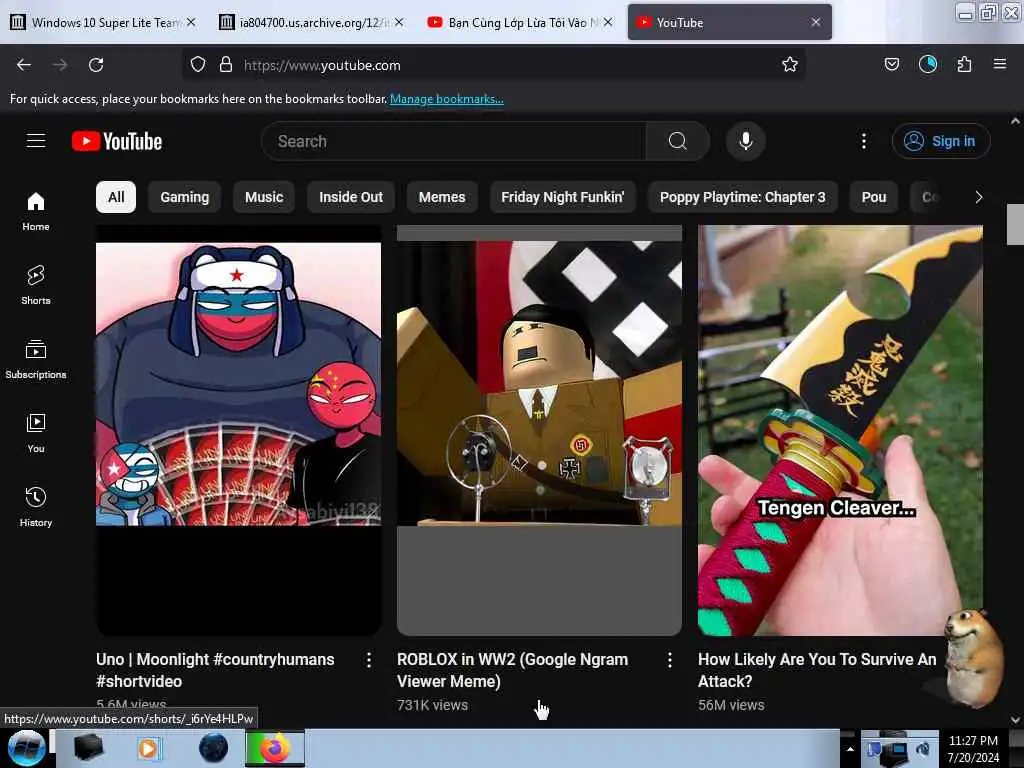This screenshot has height=768, width=1024.
Task: Open Save to Pocket icon
Action: pyautogui.click(x=891, y=64)
